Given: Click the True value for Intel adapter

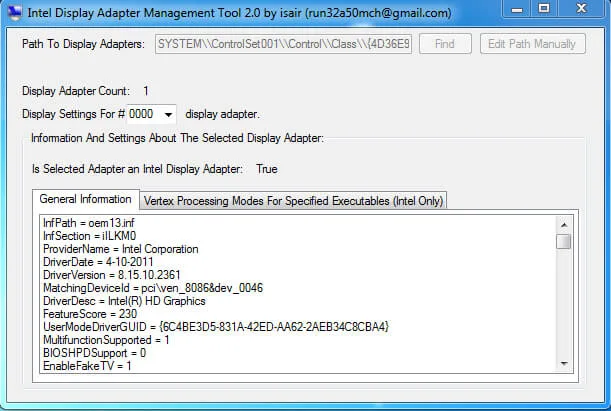Looking at the screenshot, I should coord(267,169).
